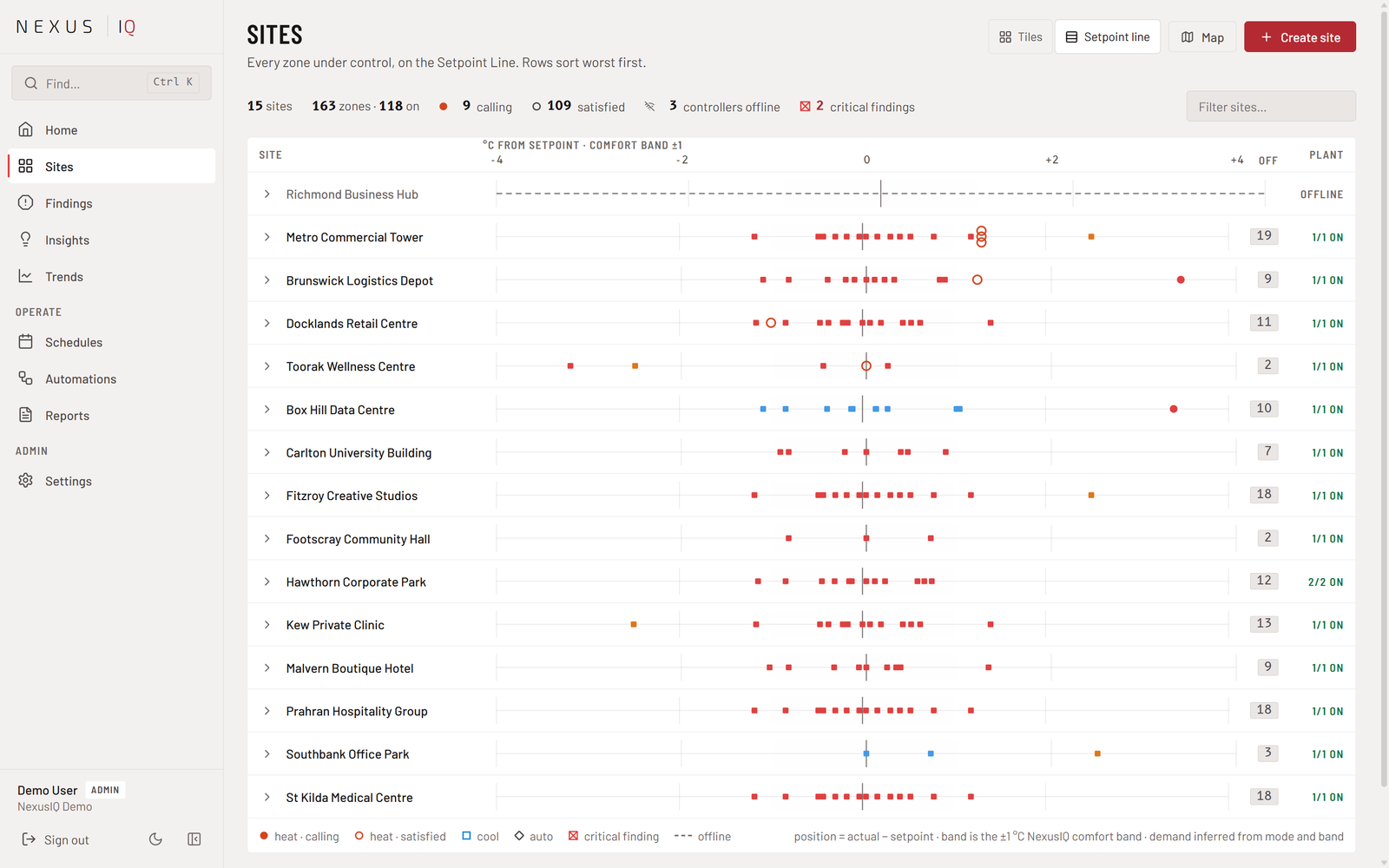
Task: Click the Filter sites input field
Action: (x=1271, y=107)
